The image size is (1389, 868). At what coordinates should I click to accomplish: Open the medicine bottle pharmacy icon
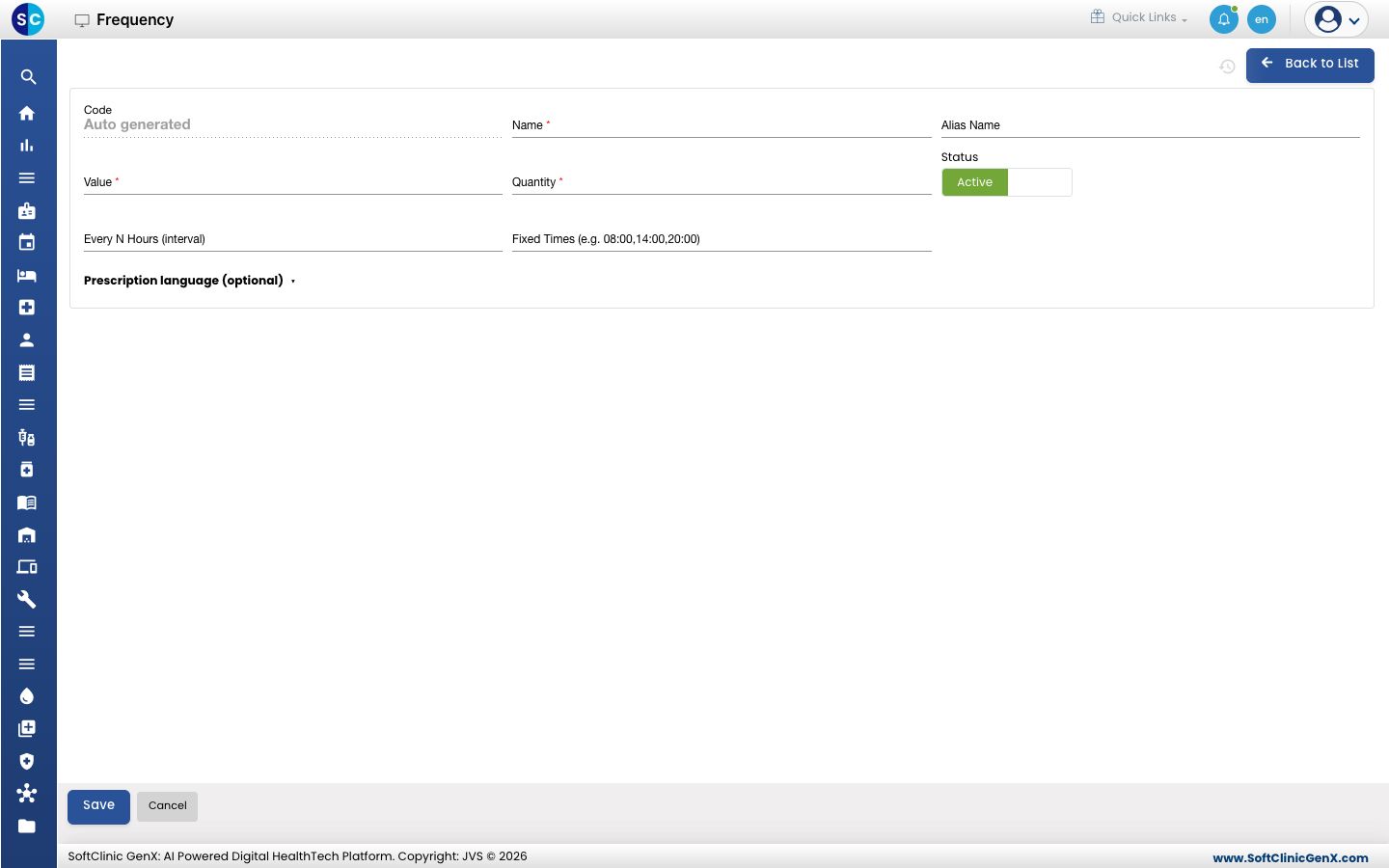tap(27, 470)
